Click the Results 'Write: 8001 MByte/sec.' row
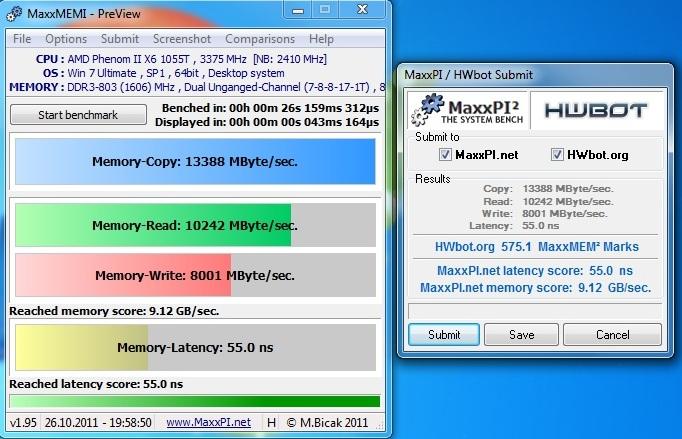This screenshot has width=682, height=439. tap(545, 214)
